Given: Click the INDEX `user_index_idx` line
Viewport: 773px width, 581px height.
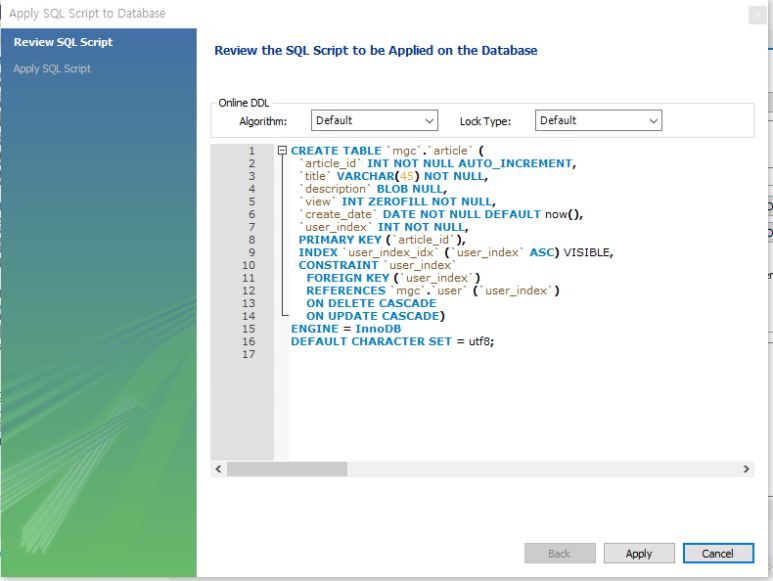Looking at the screenshot, I should click(x=456, y=253).
